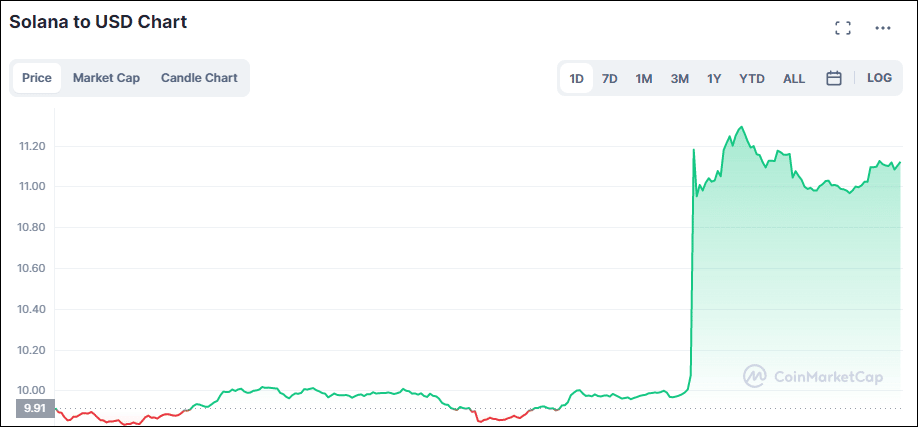918x427 pixels.
Task: Open the calendar date range picker
Action: [833, 78]
